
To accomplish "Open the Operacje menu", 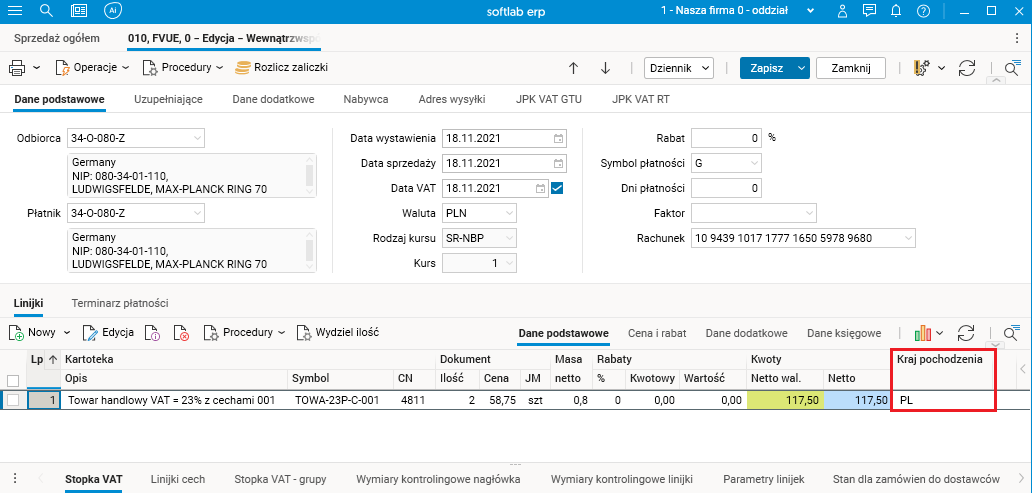I will 92,67.
